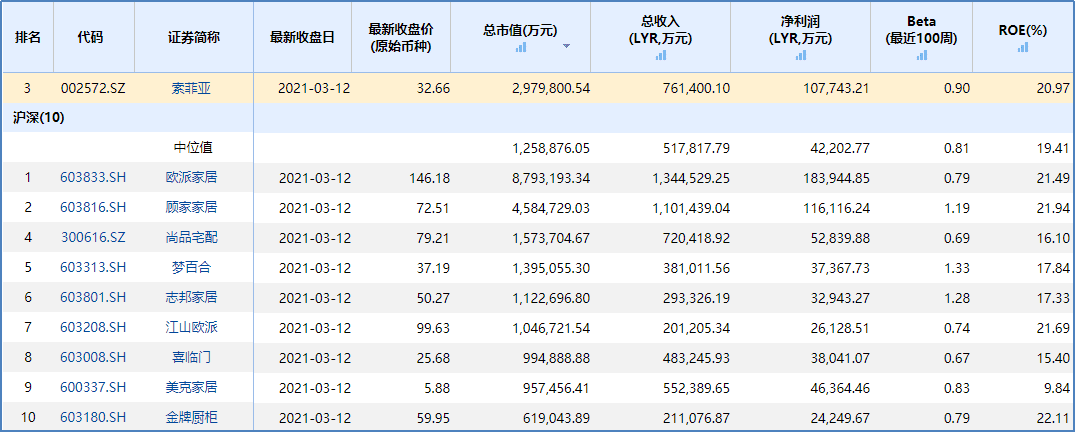This screenshot has width=1075, height=433.
Task: Click the 最新收盘日 column header
Action: (302, 37)
